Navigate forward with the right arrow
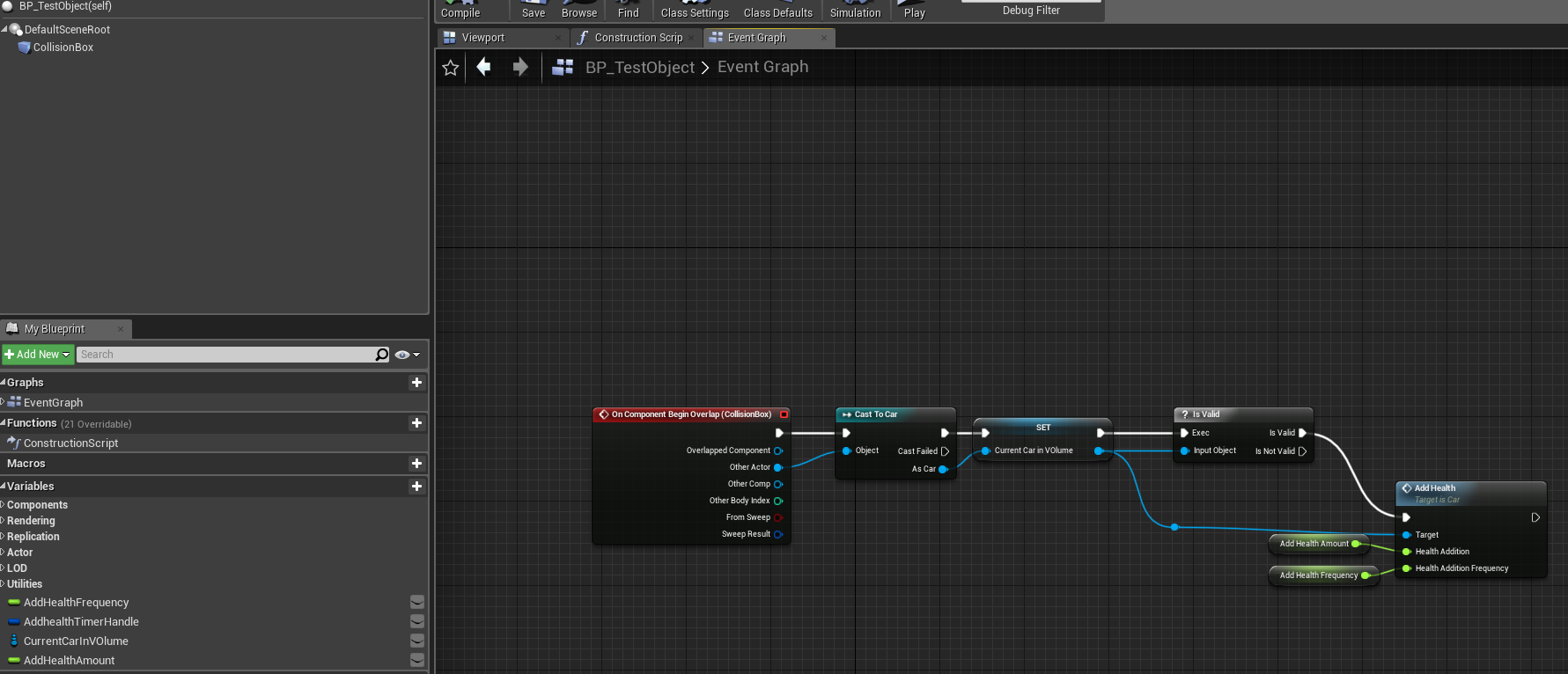Viewport: 1568px width, 674px height. (520, 67)
